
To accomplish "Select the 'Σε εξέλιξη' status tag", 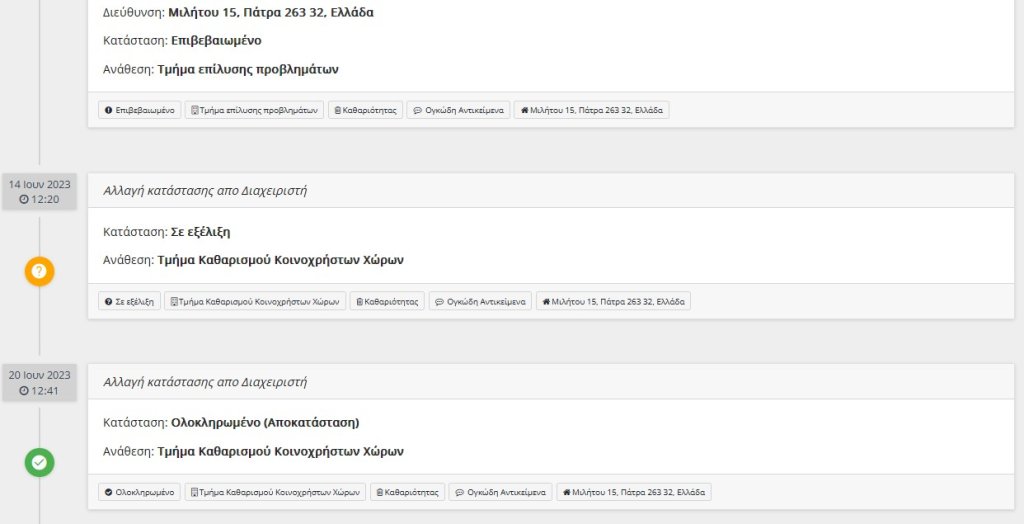I will pos(129,301).
